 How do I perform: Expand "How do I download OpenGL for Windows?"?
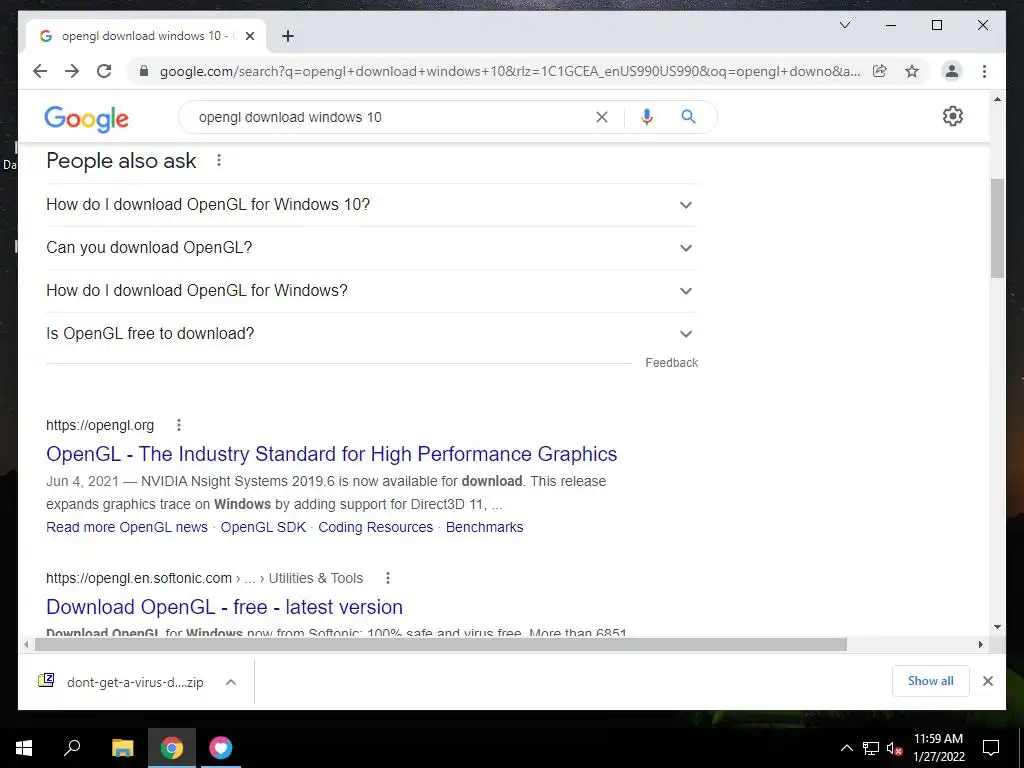point(371,291)
